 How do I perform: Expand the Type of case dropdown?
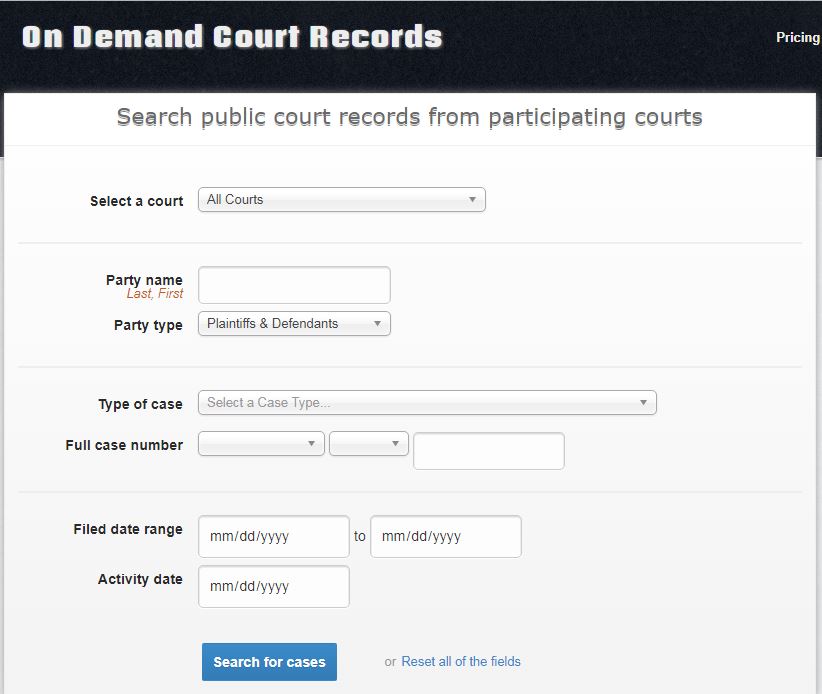(427, 403)
